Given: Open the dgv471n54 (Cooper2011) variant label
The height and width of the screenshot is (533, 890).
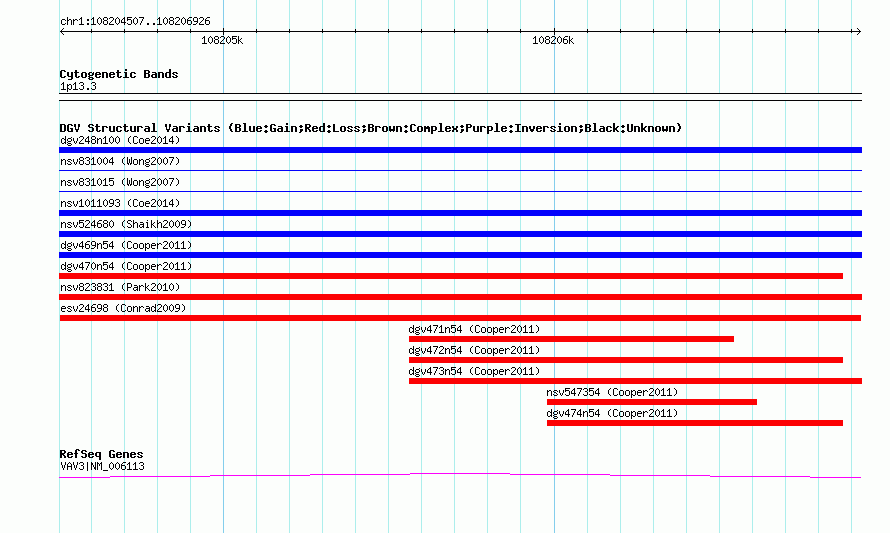Looking at the screenshot, I should (x=474, y=329).
